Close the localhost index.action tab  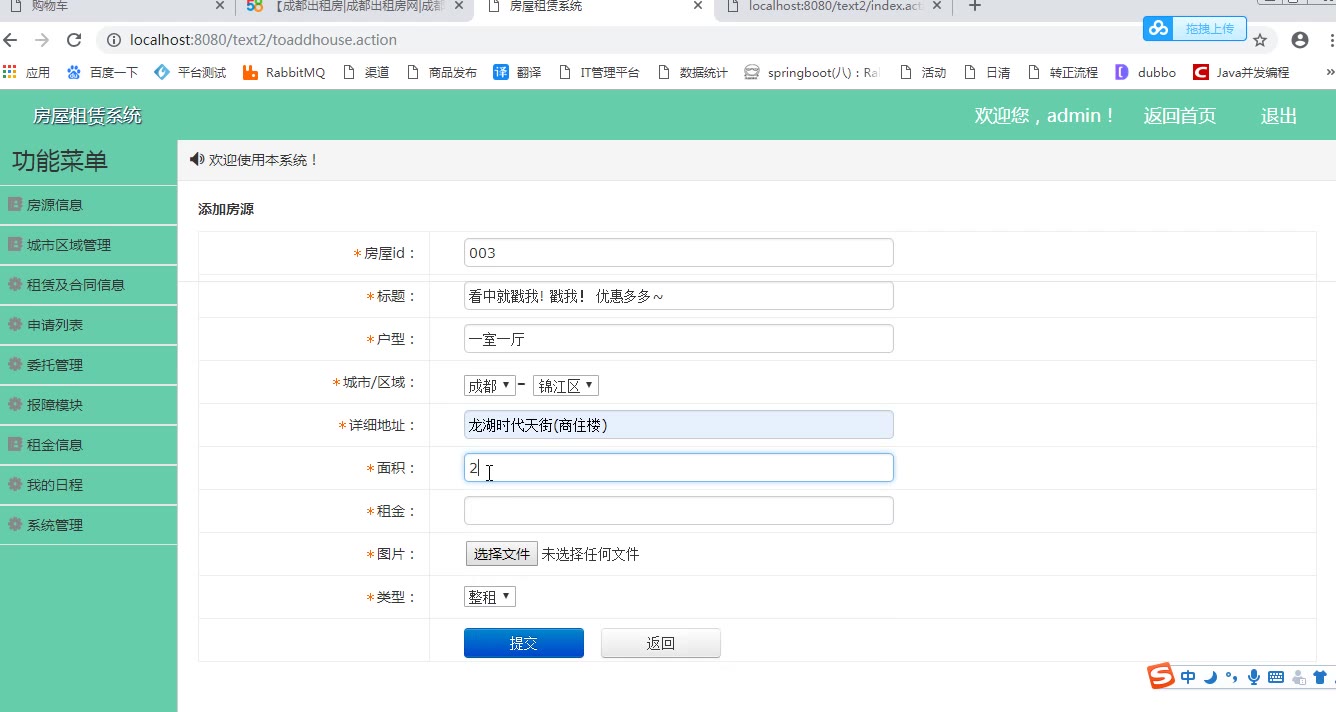(939, 6)
